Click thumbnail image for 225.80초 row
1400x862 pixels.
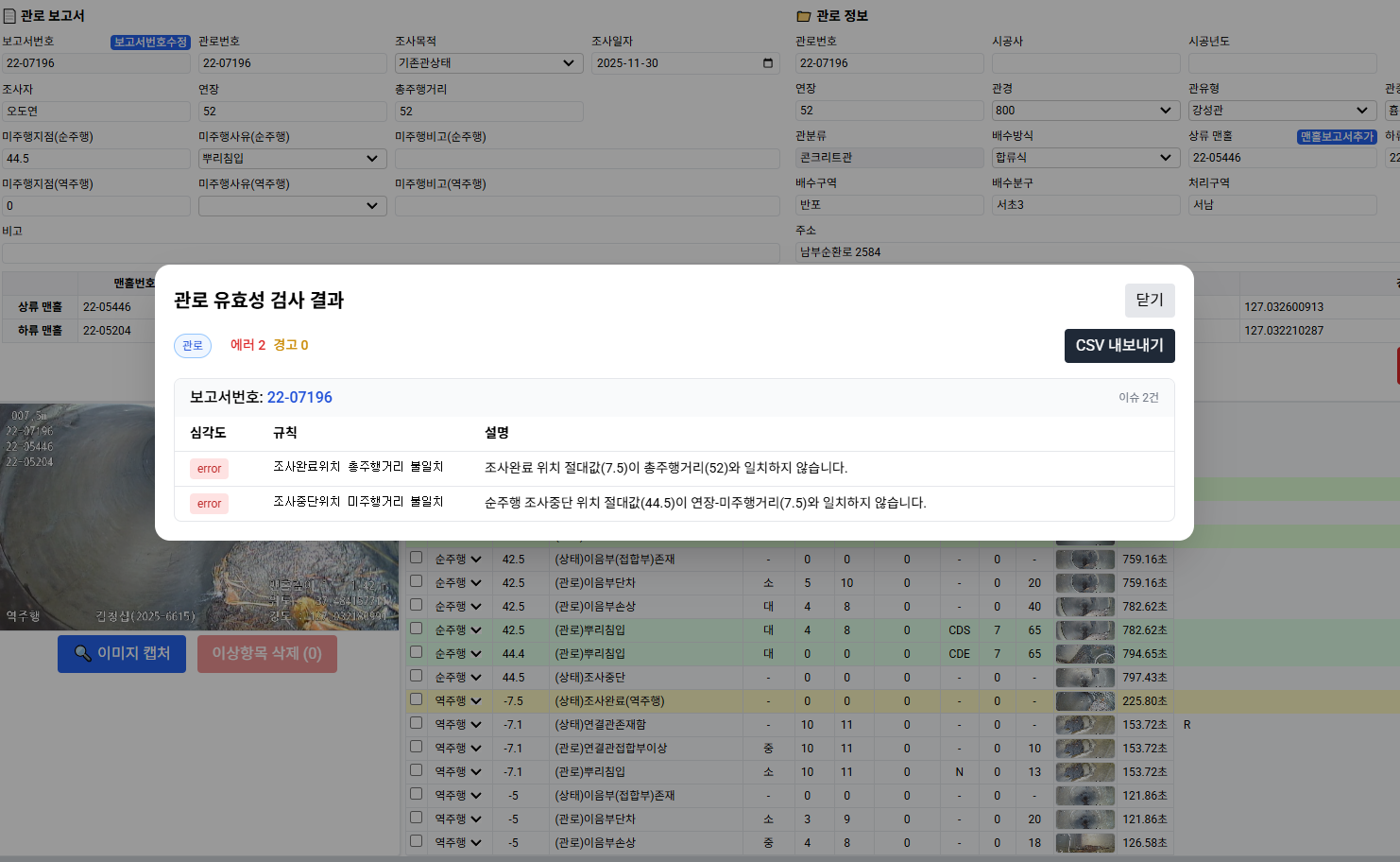pyautogui.click(x=1084, y=701)
